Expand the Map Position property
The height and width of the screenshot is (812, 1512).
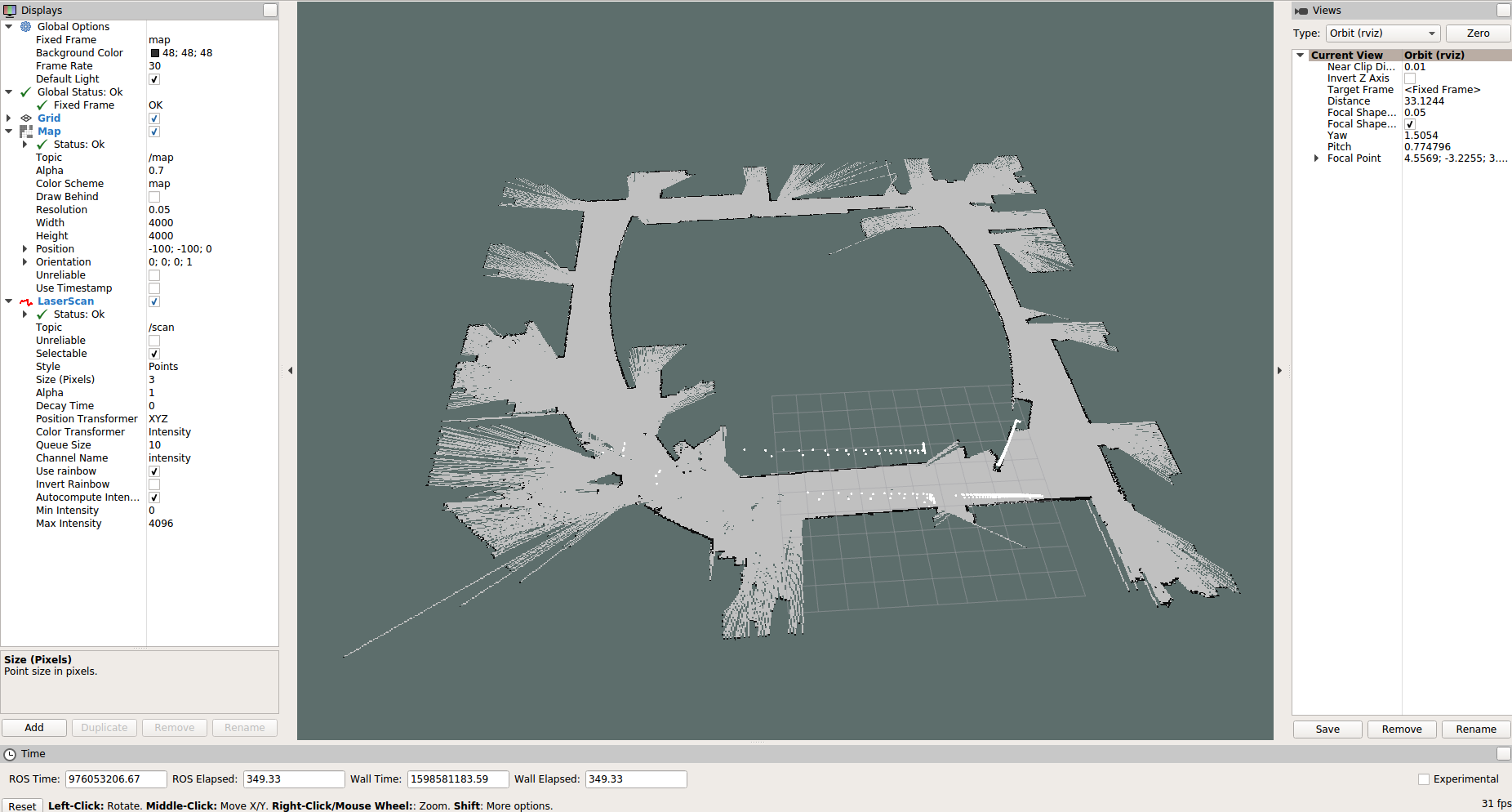pos(24,248)
